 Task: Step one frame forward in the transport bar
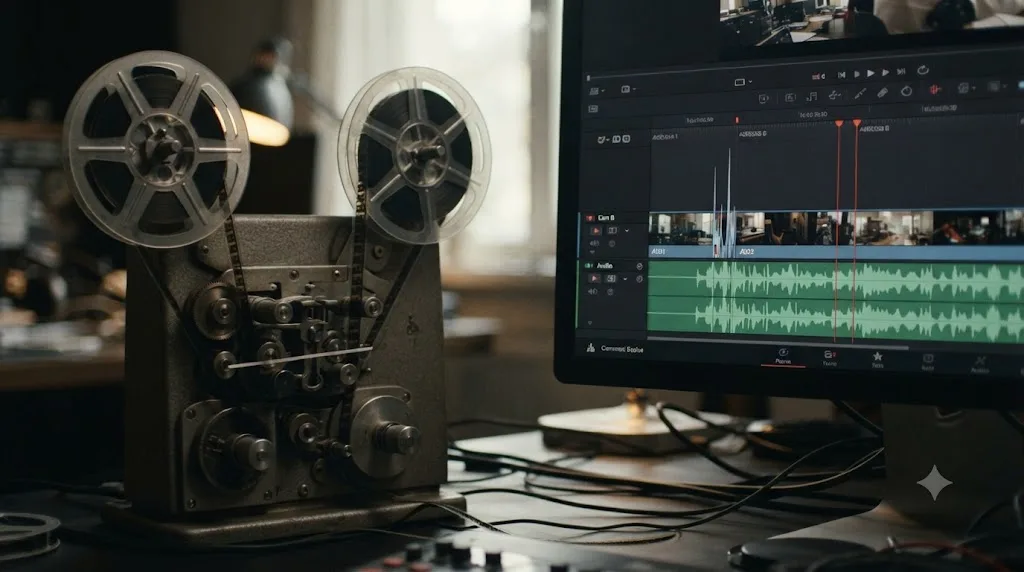886,72
